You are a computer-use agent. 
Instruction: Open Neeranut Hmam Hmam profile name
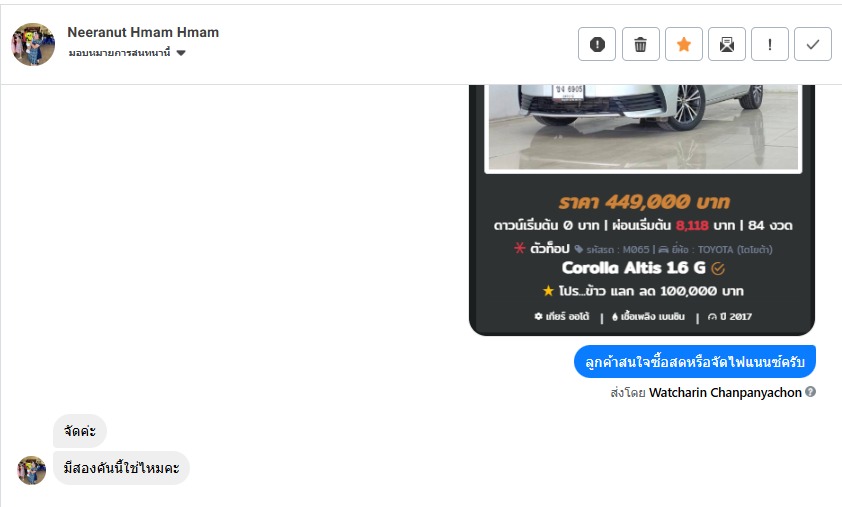pos(143,32)
